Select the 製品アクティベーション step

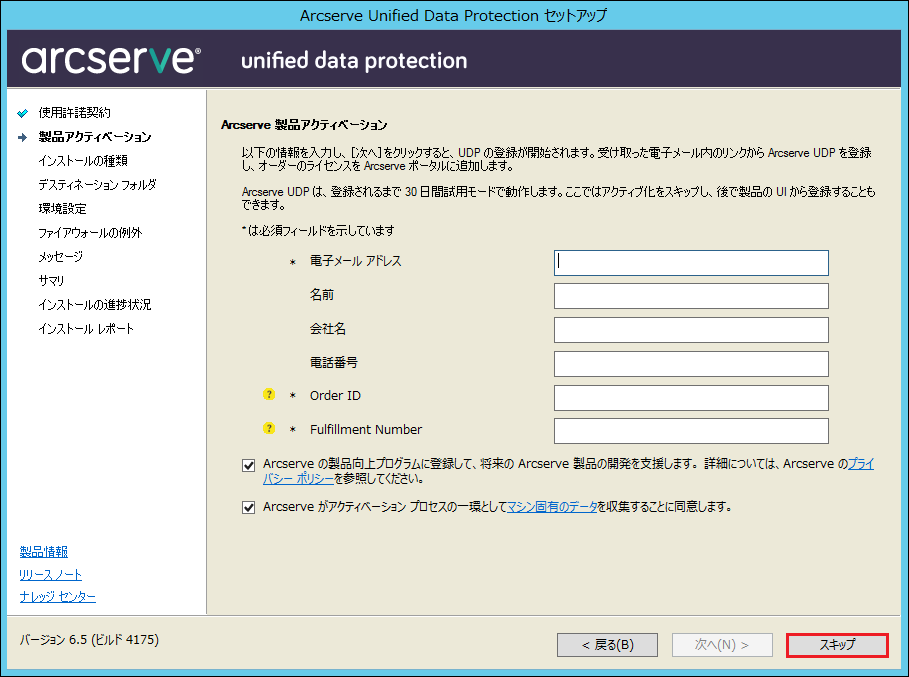[94, 137]
